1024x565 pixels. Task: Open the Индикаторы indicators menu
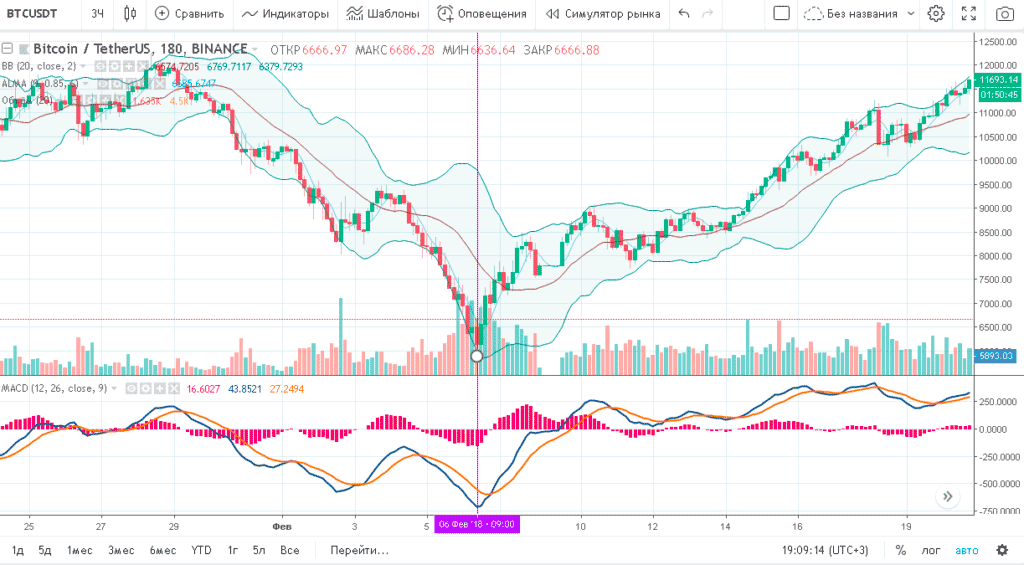pos(285,14)
